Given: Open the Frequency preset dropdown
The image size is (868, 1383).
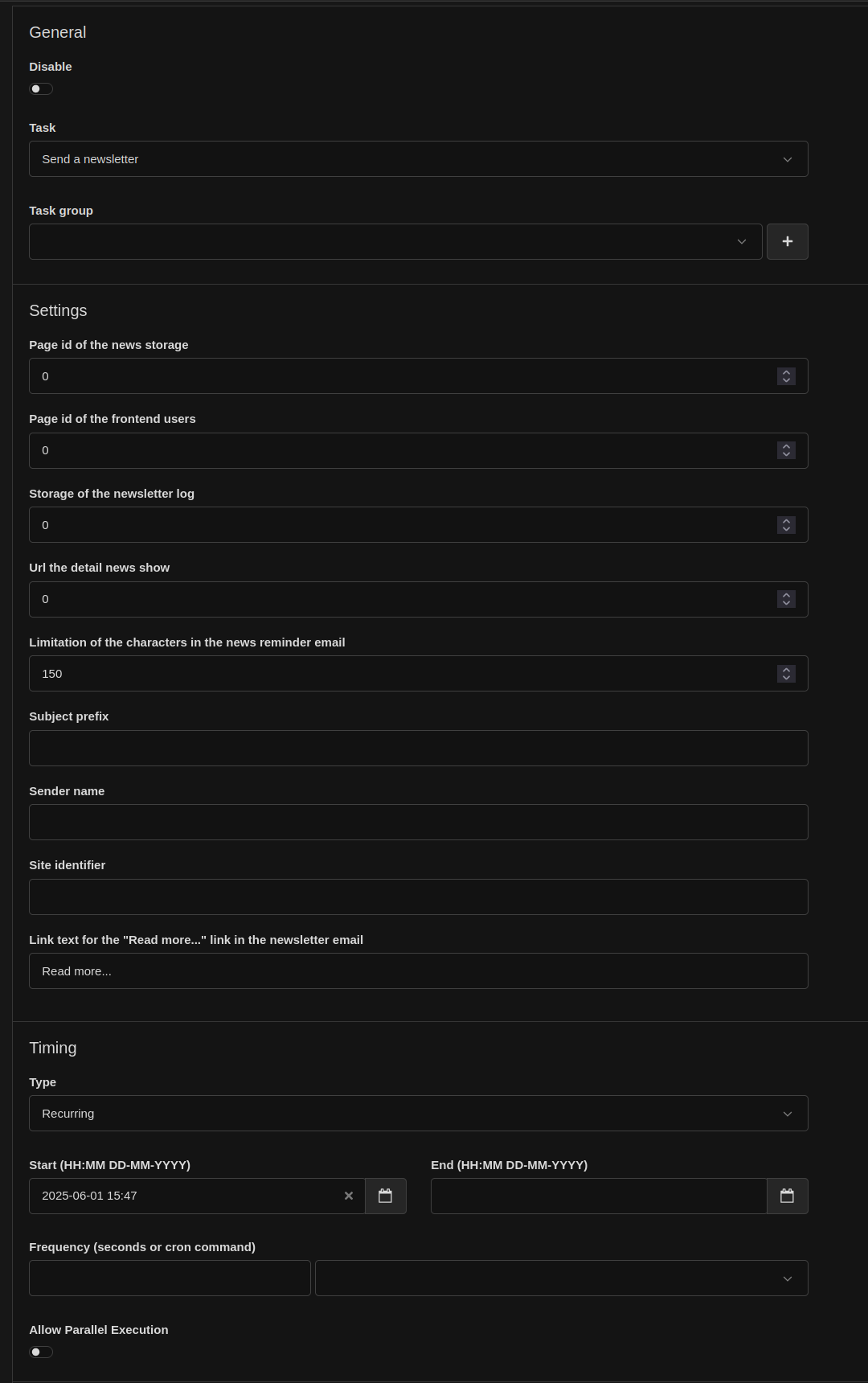Looking at the screenshot, I should tap(561, 1278).
